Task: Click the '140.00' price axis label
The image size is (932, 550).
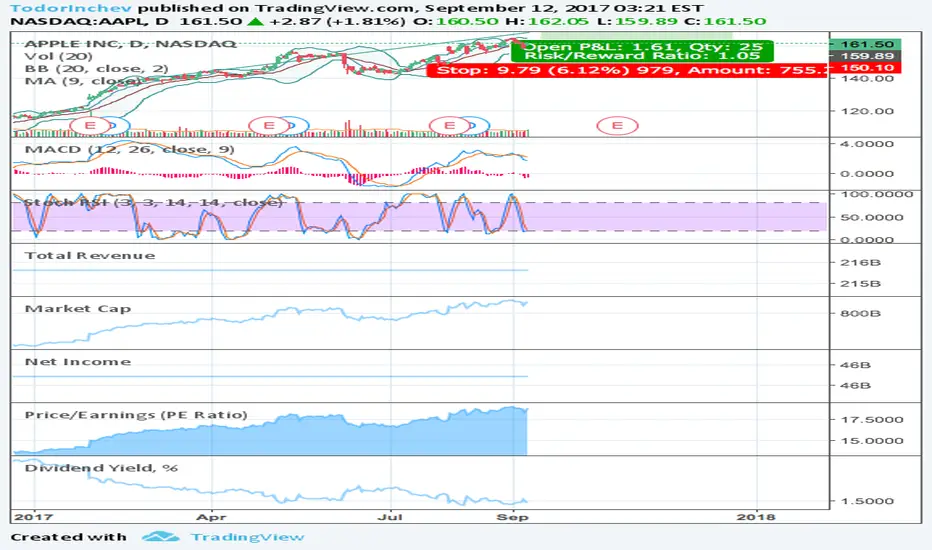Action: pyautogui.click(x=867, y=78)
